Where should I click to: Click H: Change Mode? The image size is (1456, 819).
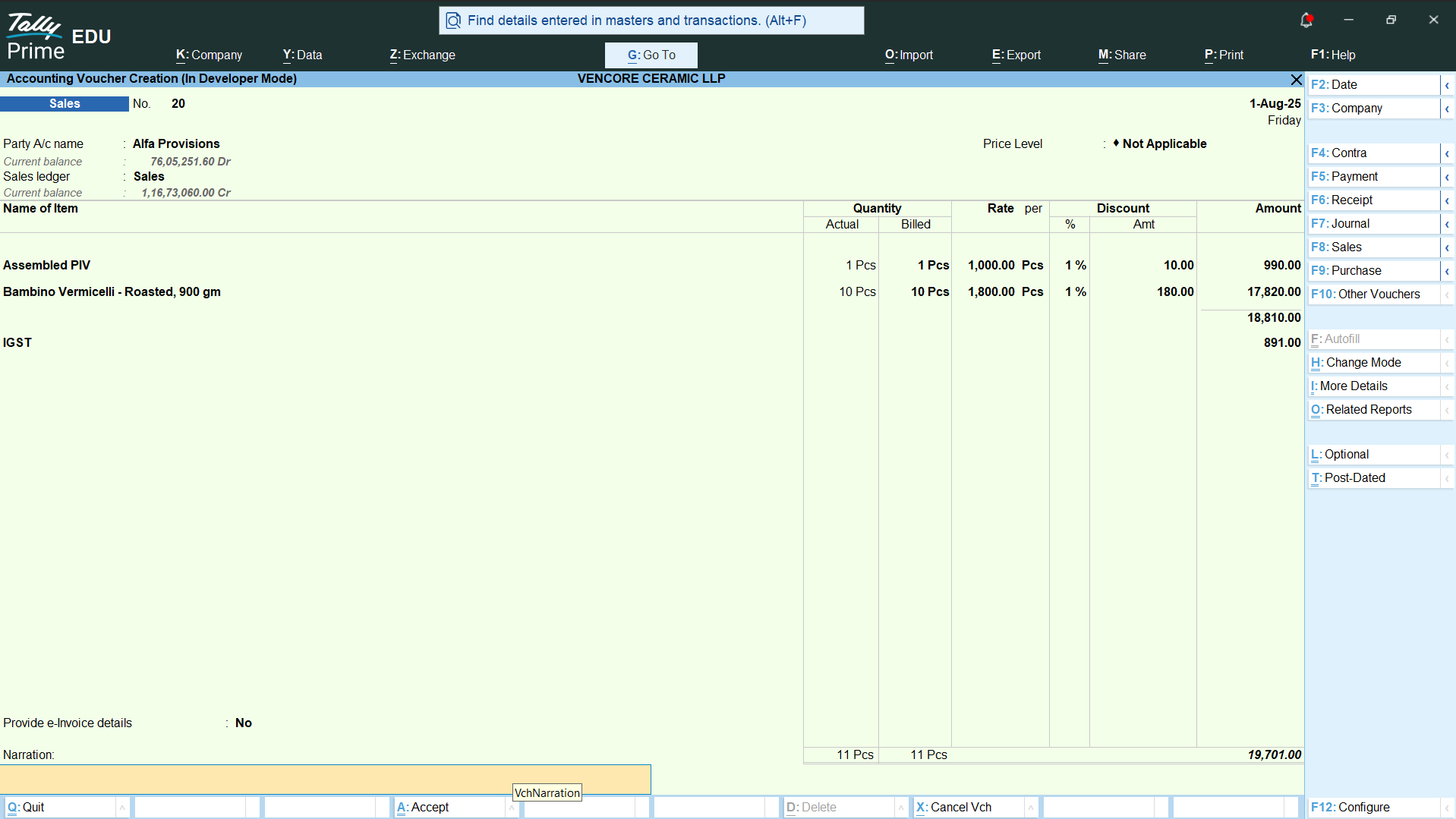click(x=1373, y=363)
